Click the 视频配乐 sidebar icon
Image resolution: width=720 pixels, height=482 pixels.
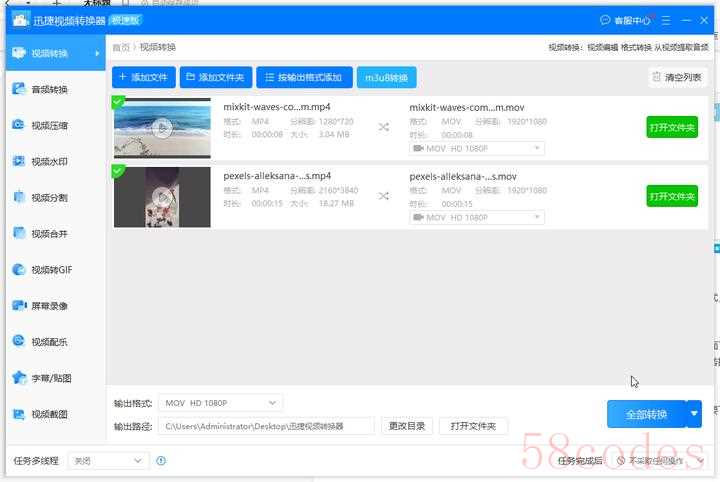coord(19,341)
